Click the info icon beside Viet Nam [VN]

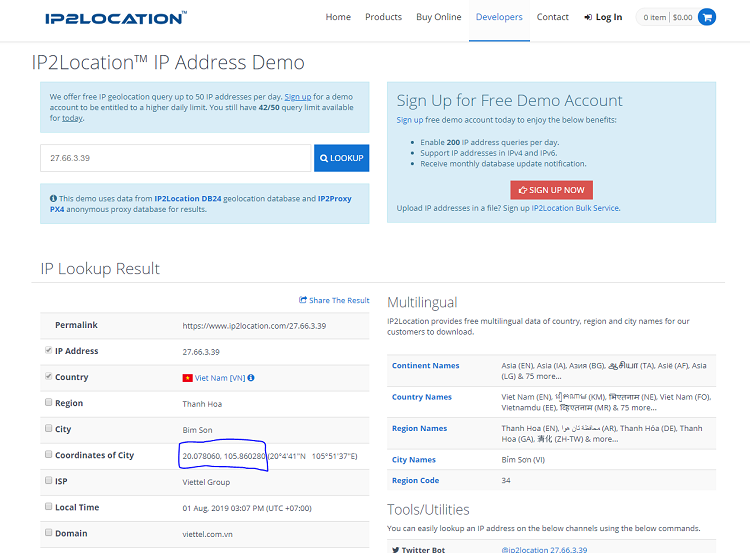(x=251, y=378)
